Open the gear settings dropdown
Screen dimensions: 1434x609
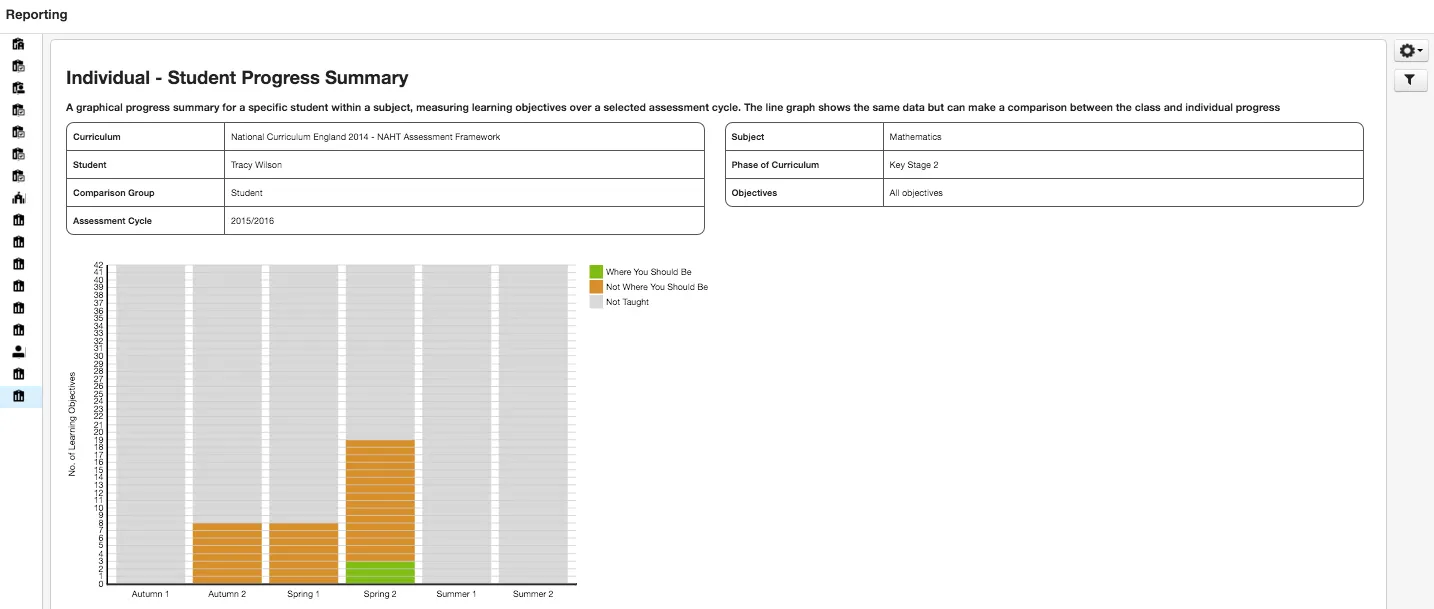point(1410,51)
